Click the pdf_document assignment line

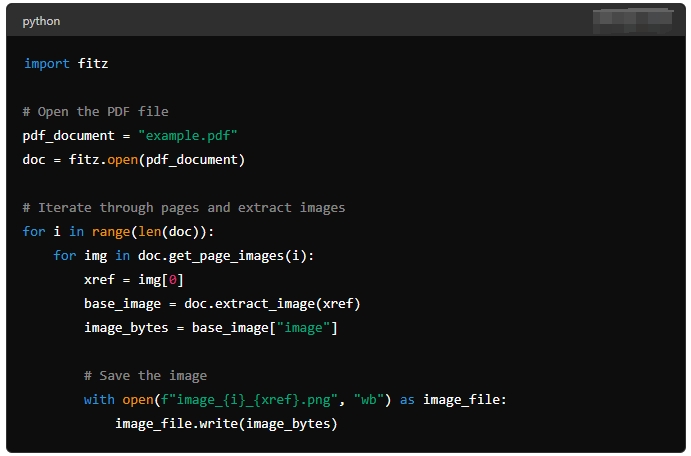tap(130, 136)
